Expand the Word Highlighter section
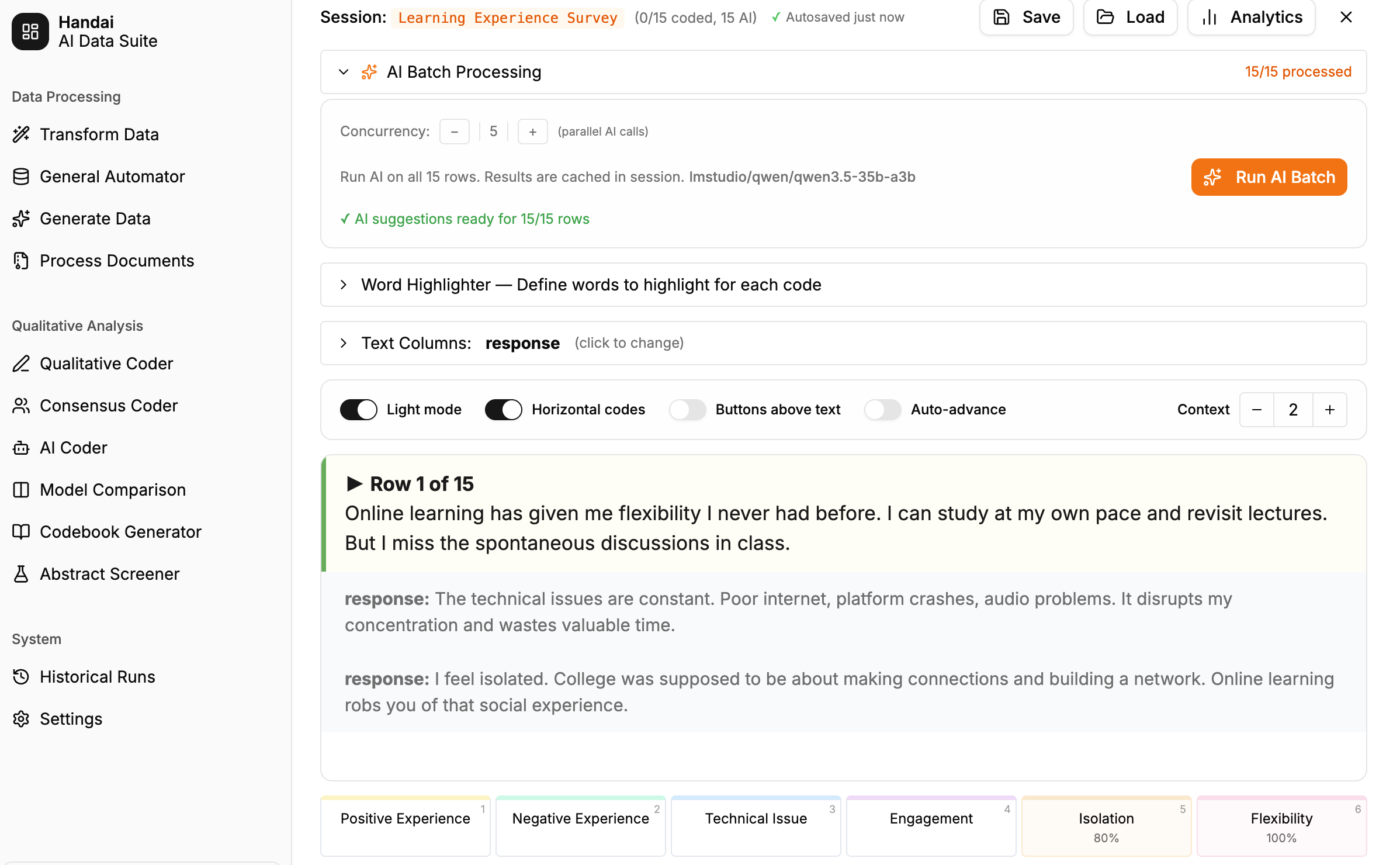Image resolution: width=1400 pixels, height=865 pixels. point(344,285)
